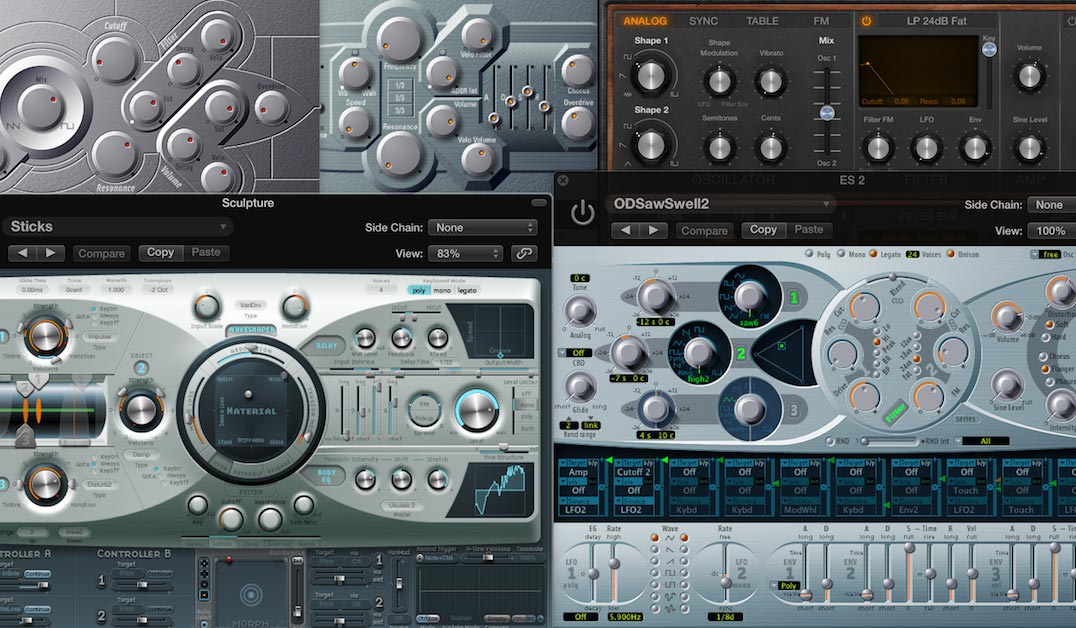The width and height of the screenshot is (1076, 628).
Task: Open router target Amp dropdown
Action: pyautogui.click(x=578, y=472)
